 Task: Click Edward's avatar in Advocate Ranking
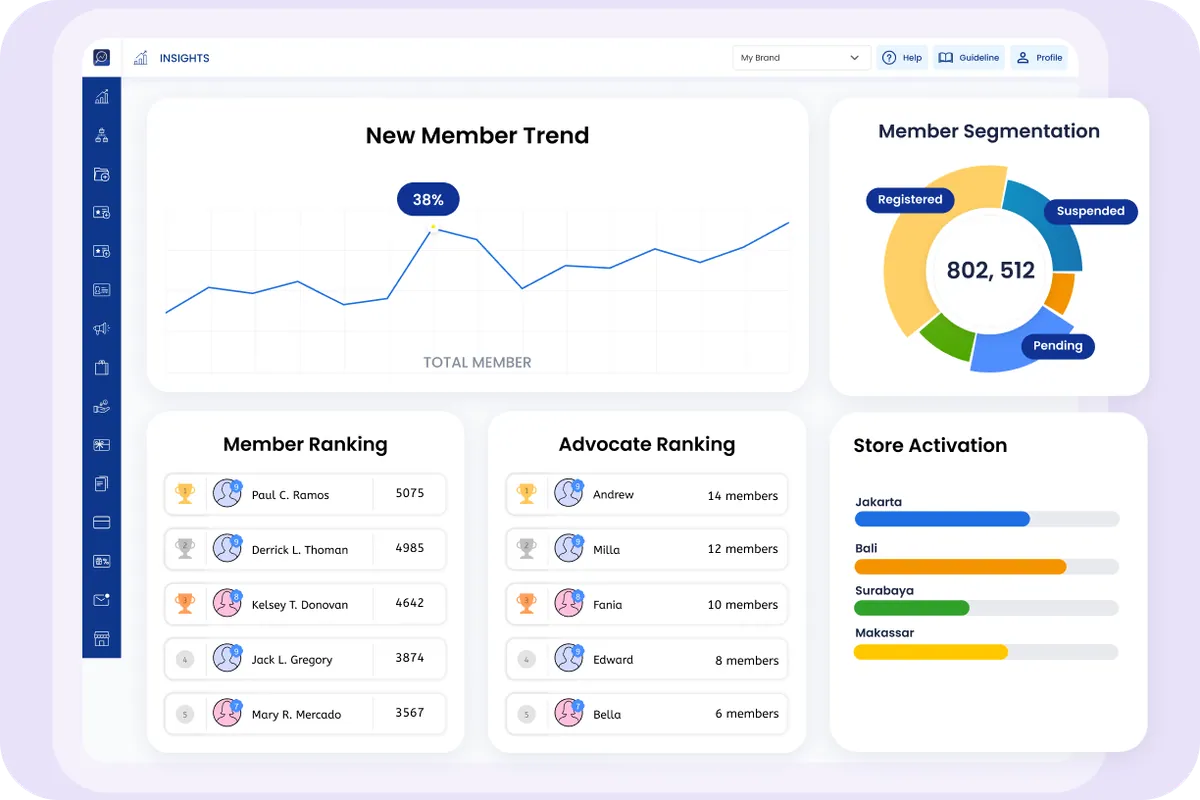click(568, 658)
